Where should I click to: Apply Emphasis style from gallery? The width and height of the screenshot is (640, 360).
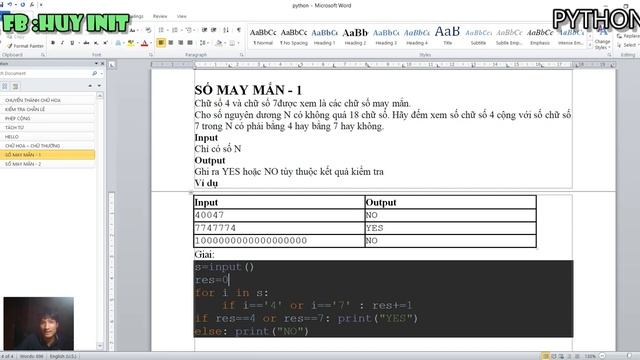click(540, 36)
